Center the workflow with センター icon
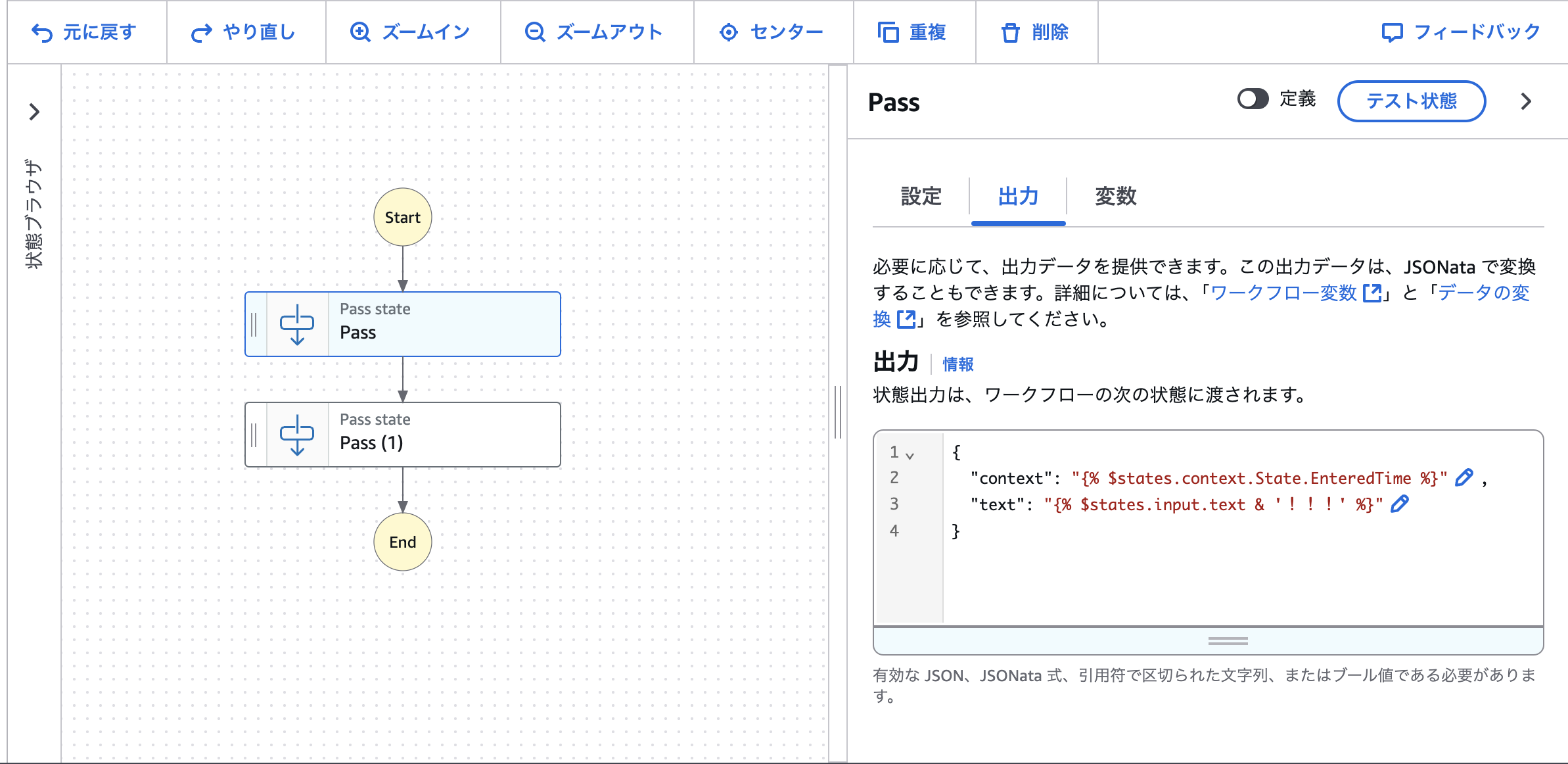The image size is (1568, 764). click(728, 32)
